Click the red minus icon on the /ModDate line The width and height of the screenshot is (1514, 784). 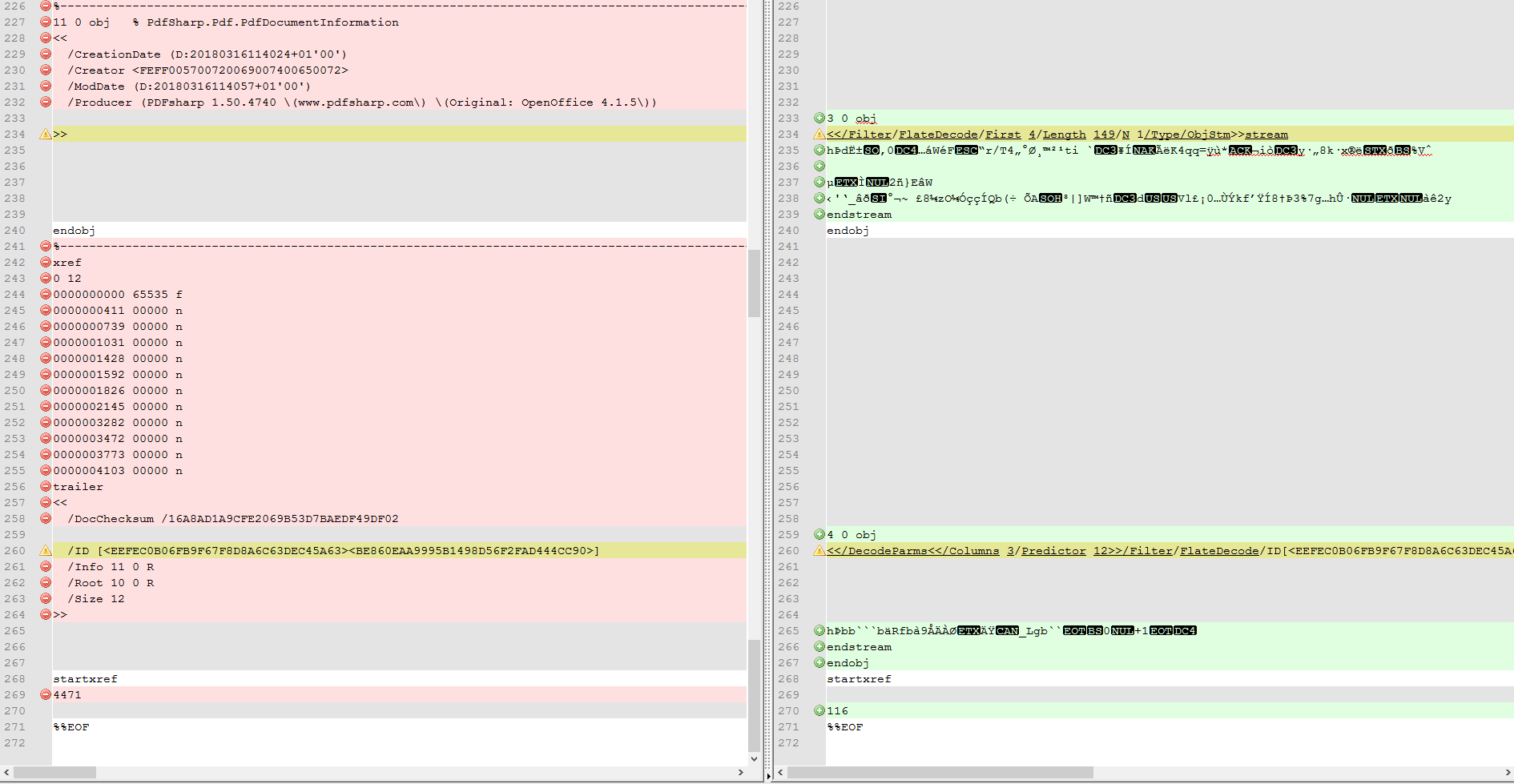click(46, 86)
